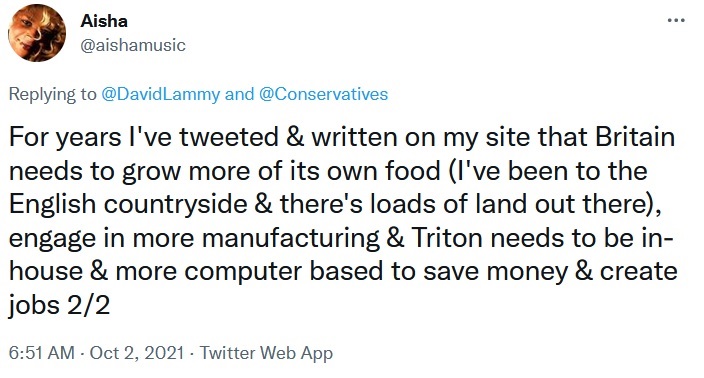Open the Aisha display name link
Image resolution: width=704 pixels, height=378 pixels.
(x=104, y=21)
